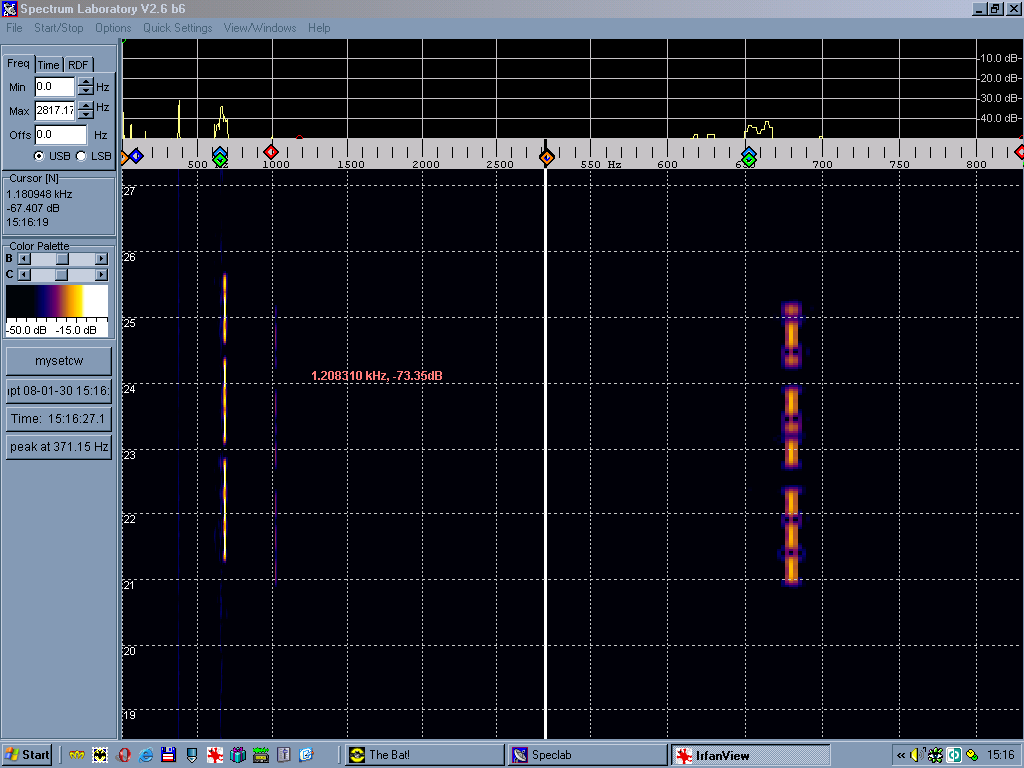
Task: Select the orange diamond marker at scale's left edge
Action: [124, 157]
